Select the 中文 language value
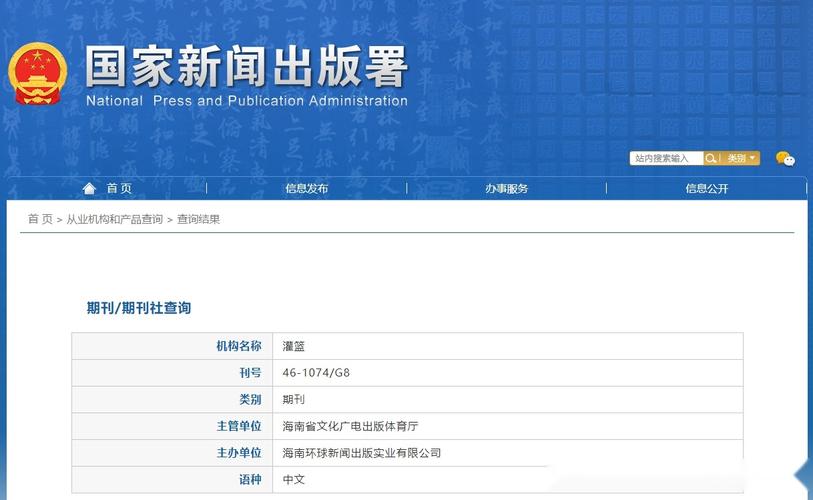 point(293,480)
